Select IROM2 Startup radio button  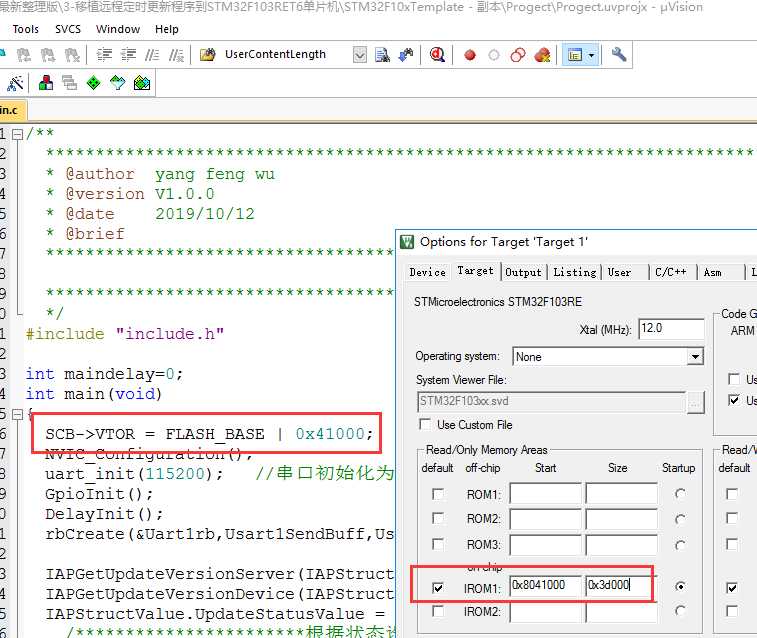(x=680, y=610)
